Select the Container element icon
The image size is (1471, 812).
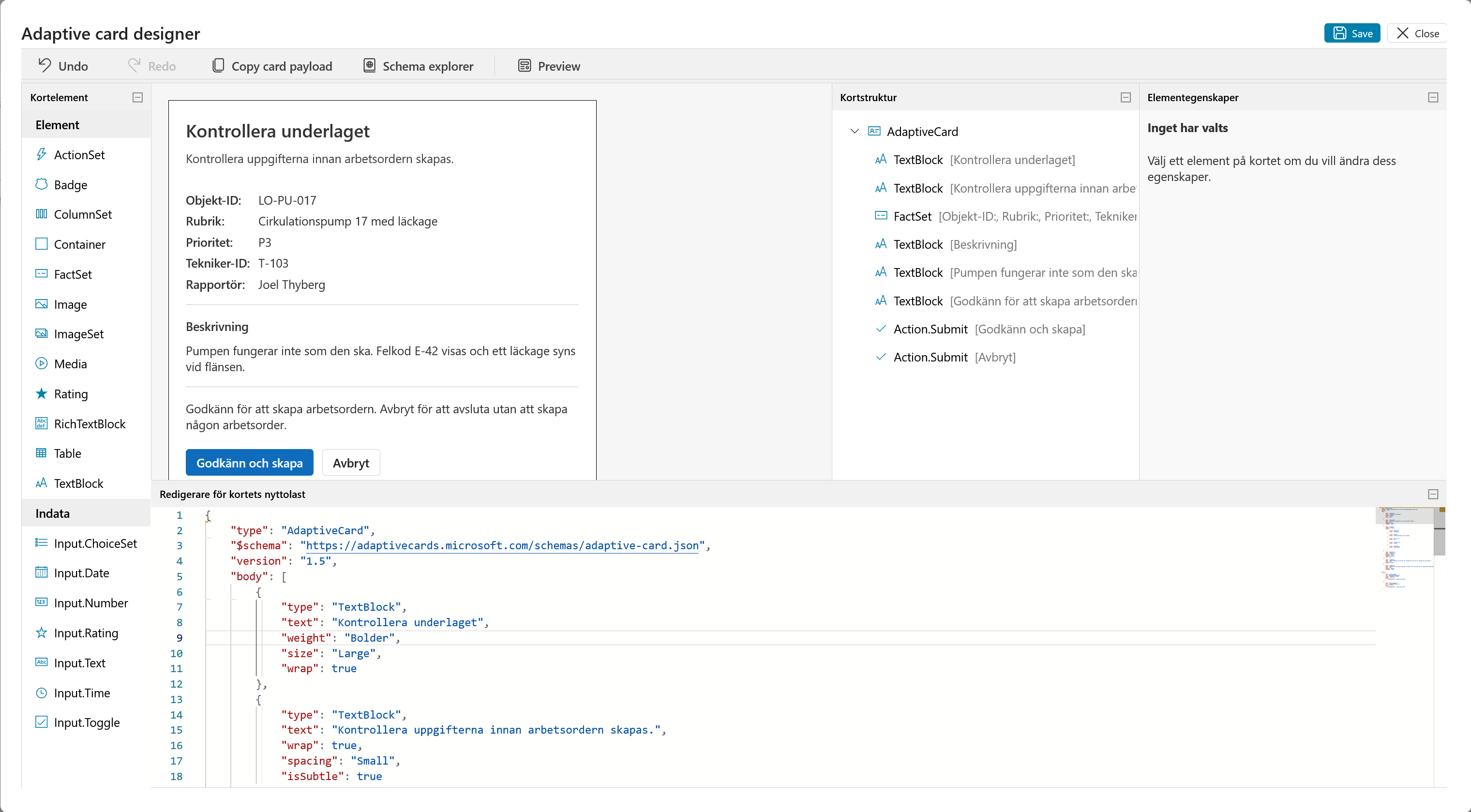(41, 244)
